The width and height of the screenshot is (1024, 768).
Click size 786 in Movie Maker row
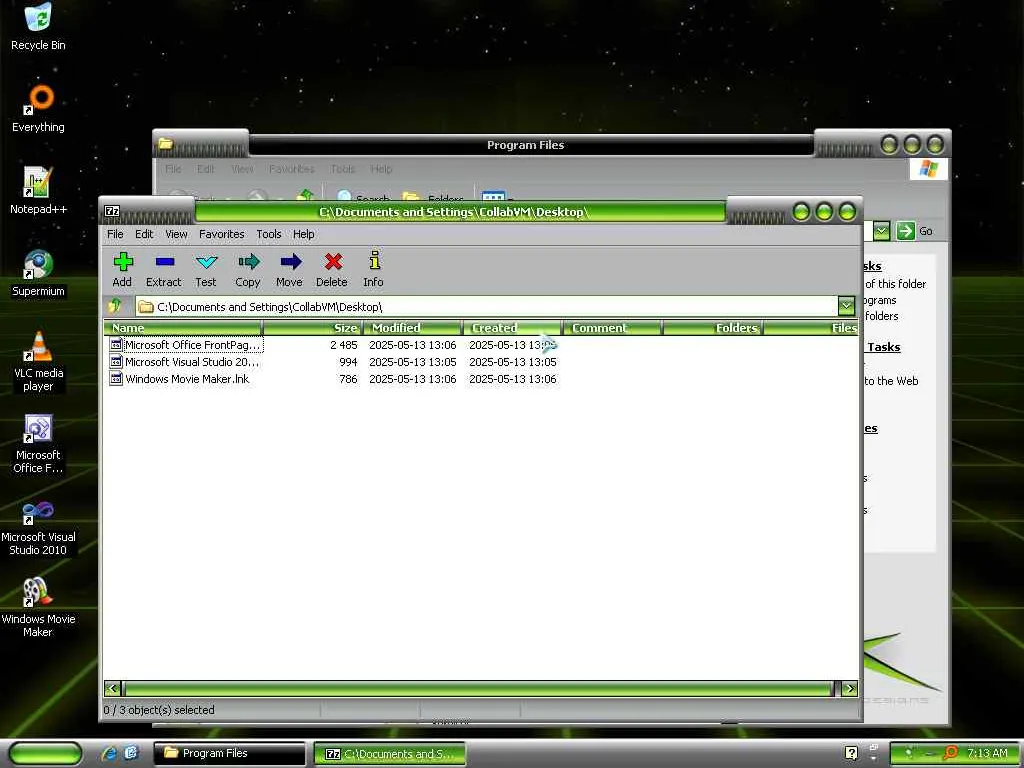click(x=348, y=379)
